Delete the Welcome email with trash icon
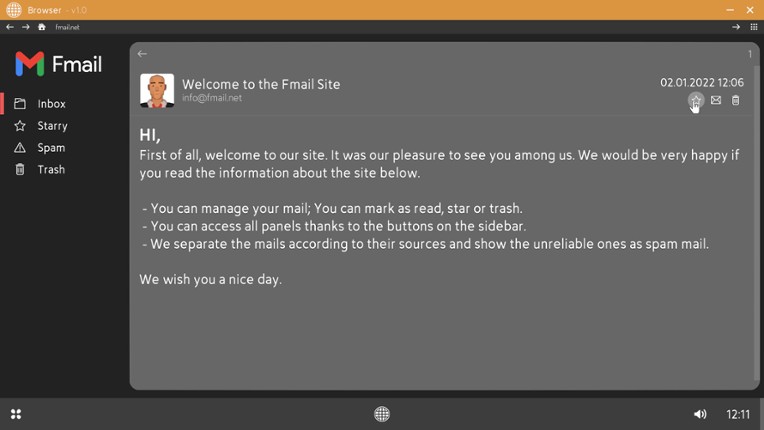This screenshot has height=430, width=764. [x=736, y=100]
